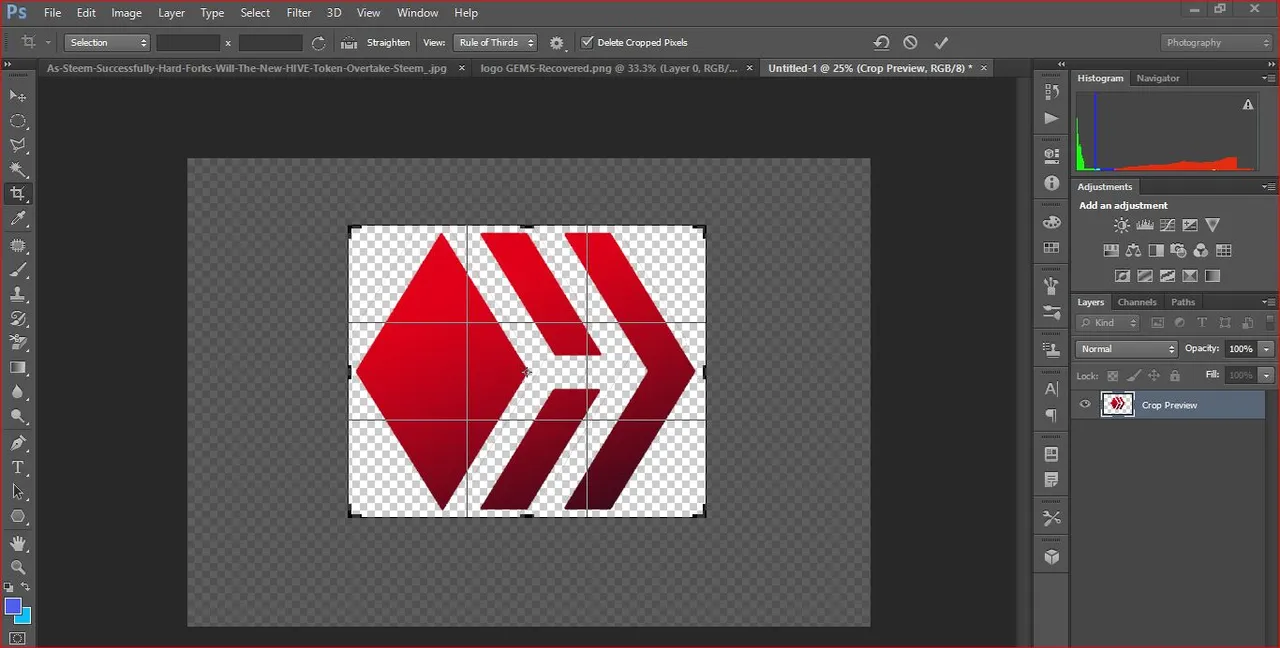Open the Filter menu
1280x648 pixels.
tap(299, 13)
